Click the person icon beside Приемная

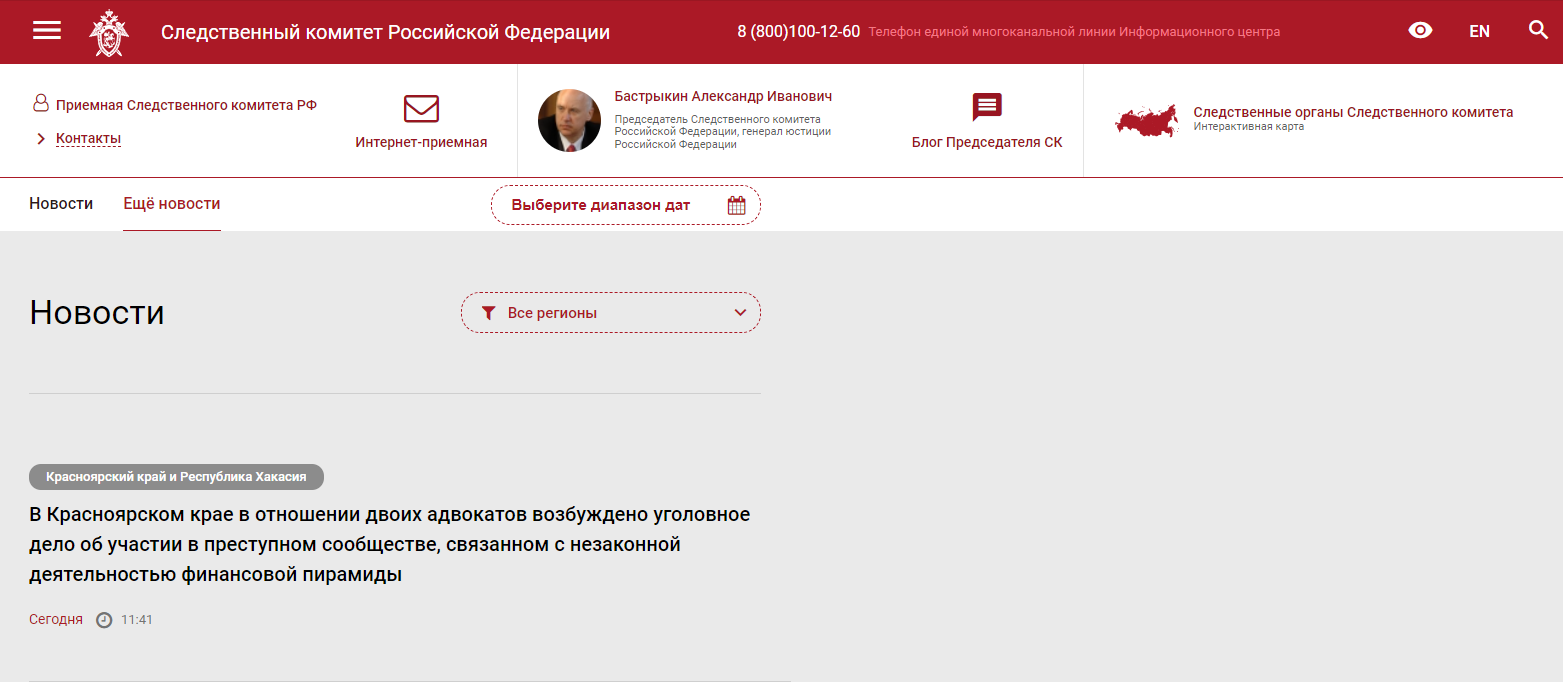41,103
